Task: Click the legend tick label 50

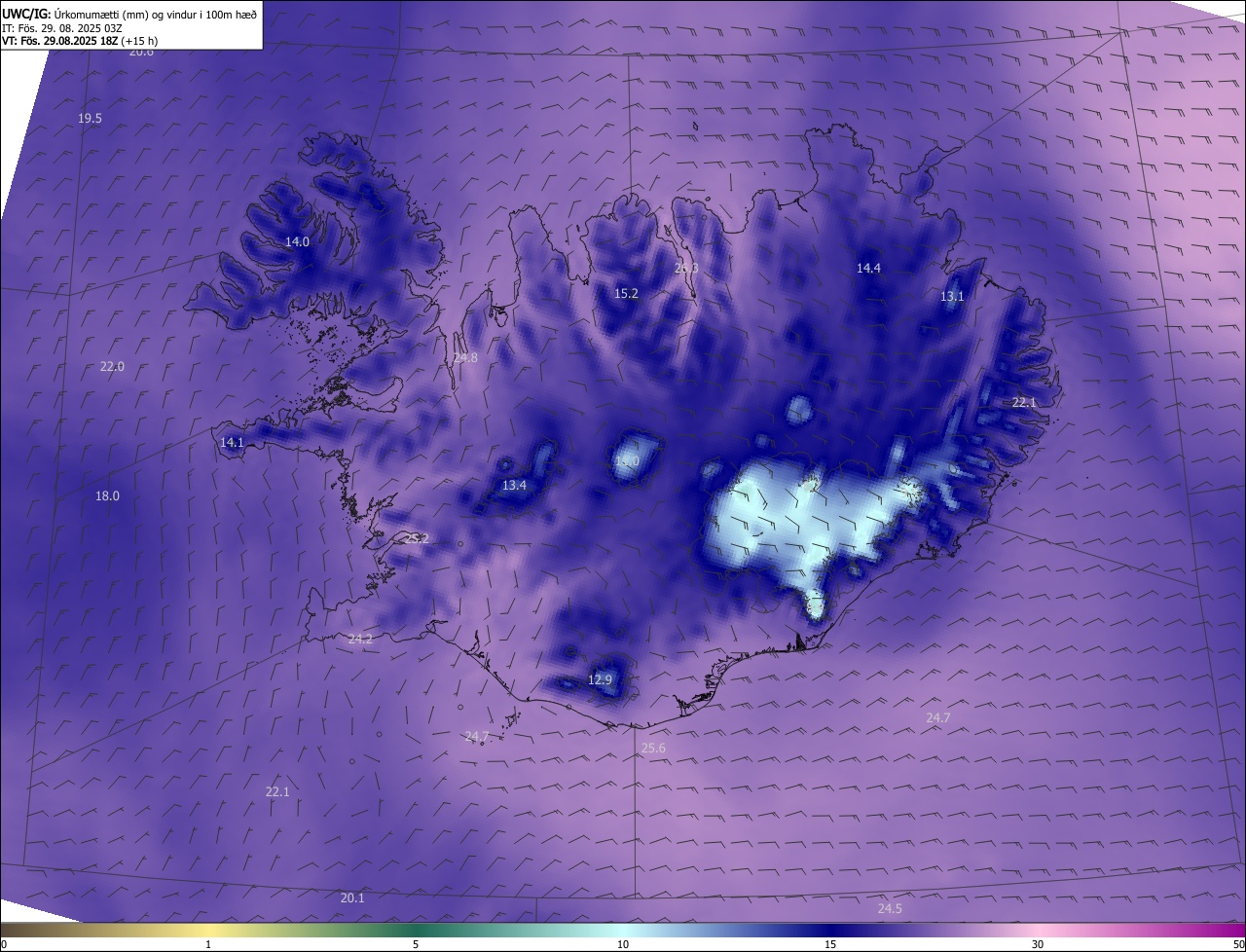Action: tap(1238, 944)
